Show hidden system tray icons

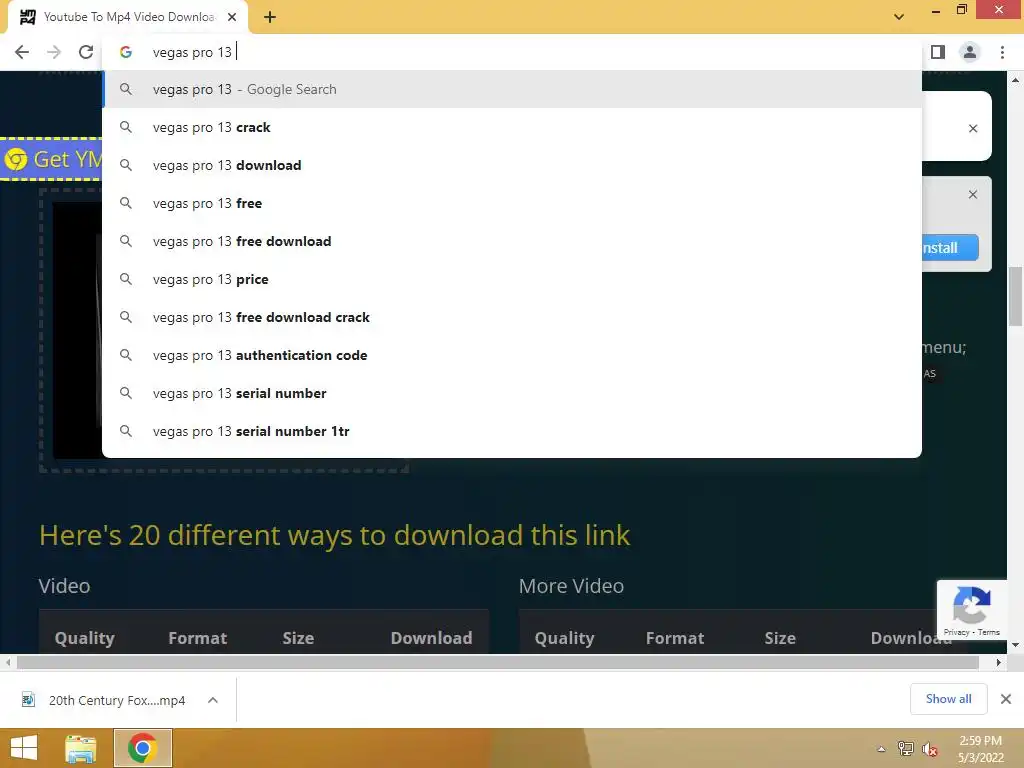(x=881, y=749)
